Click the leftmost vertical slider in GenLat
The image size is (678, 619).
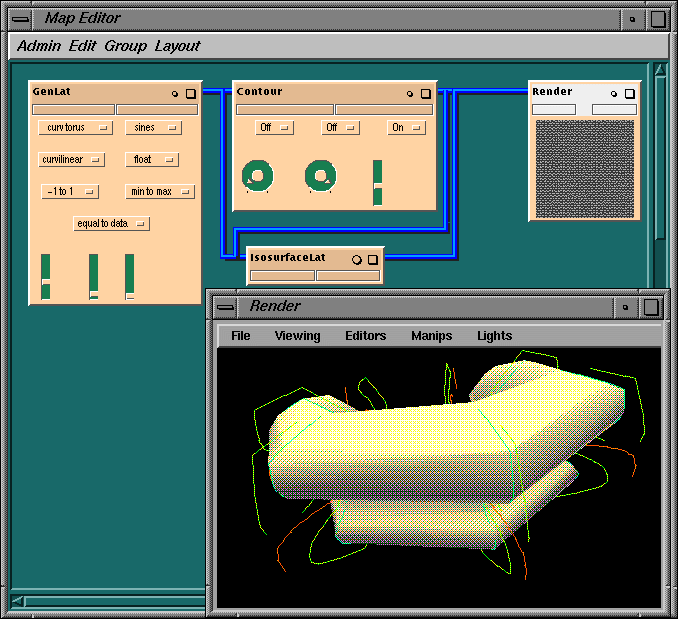45,276
